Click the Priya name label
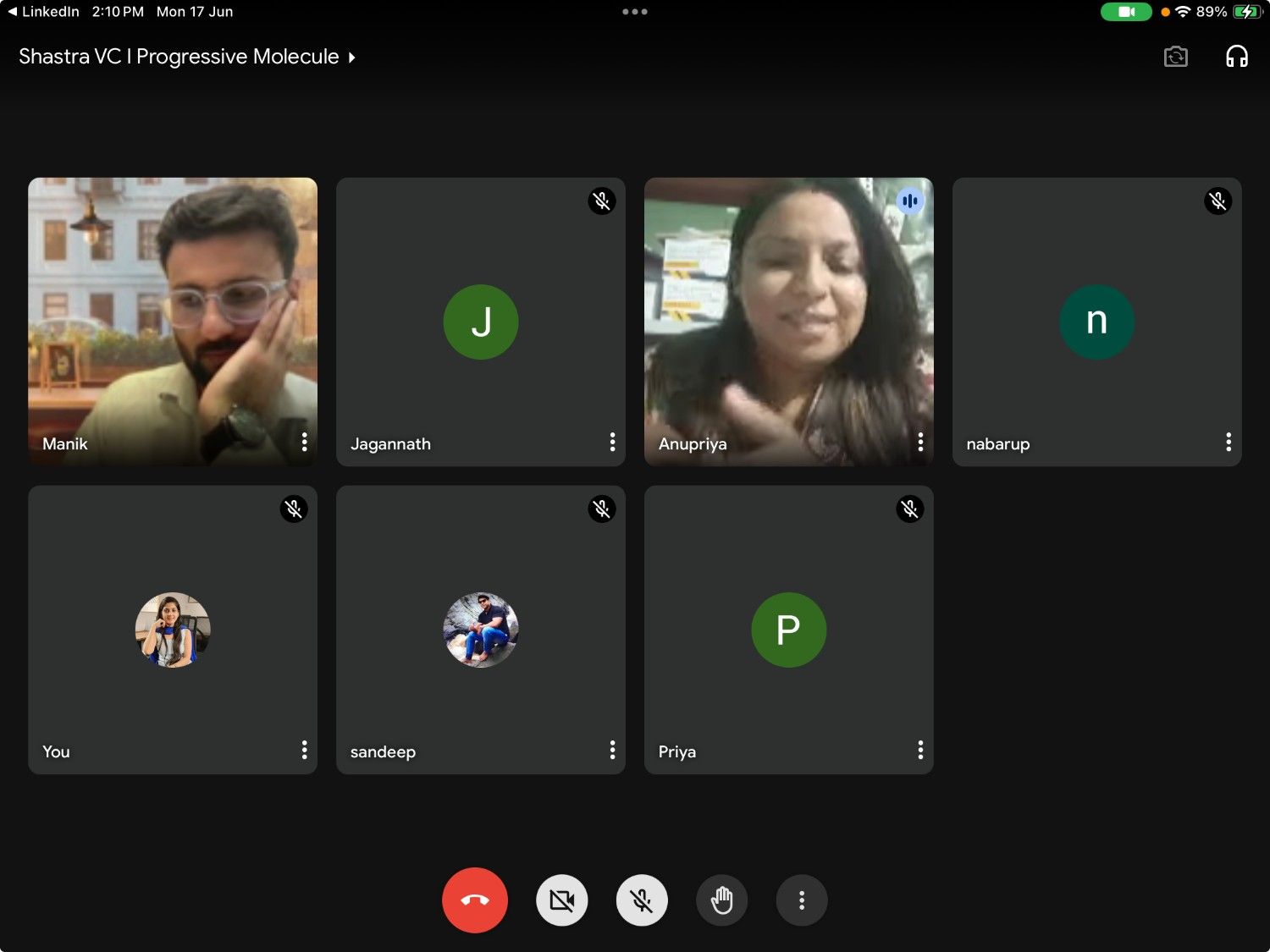The width and height of the screenshot is (1270, 952). click(x=677, y=752)
